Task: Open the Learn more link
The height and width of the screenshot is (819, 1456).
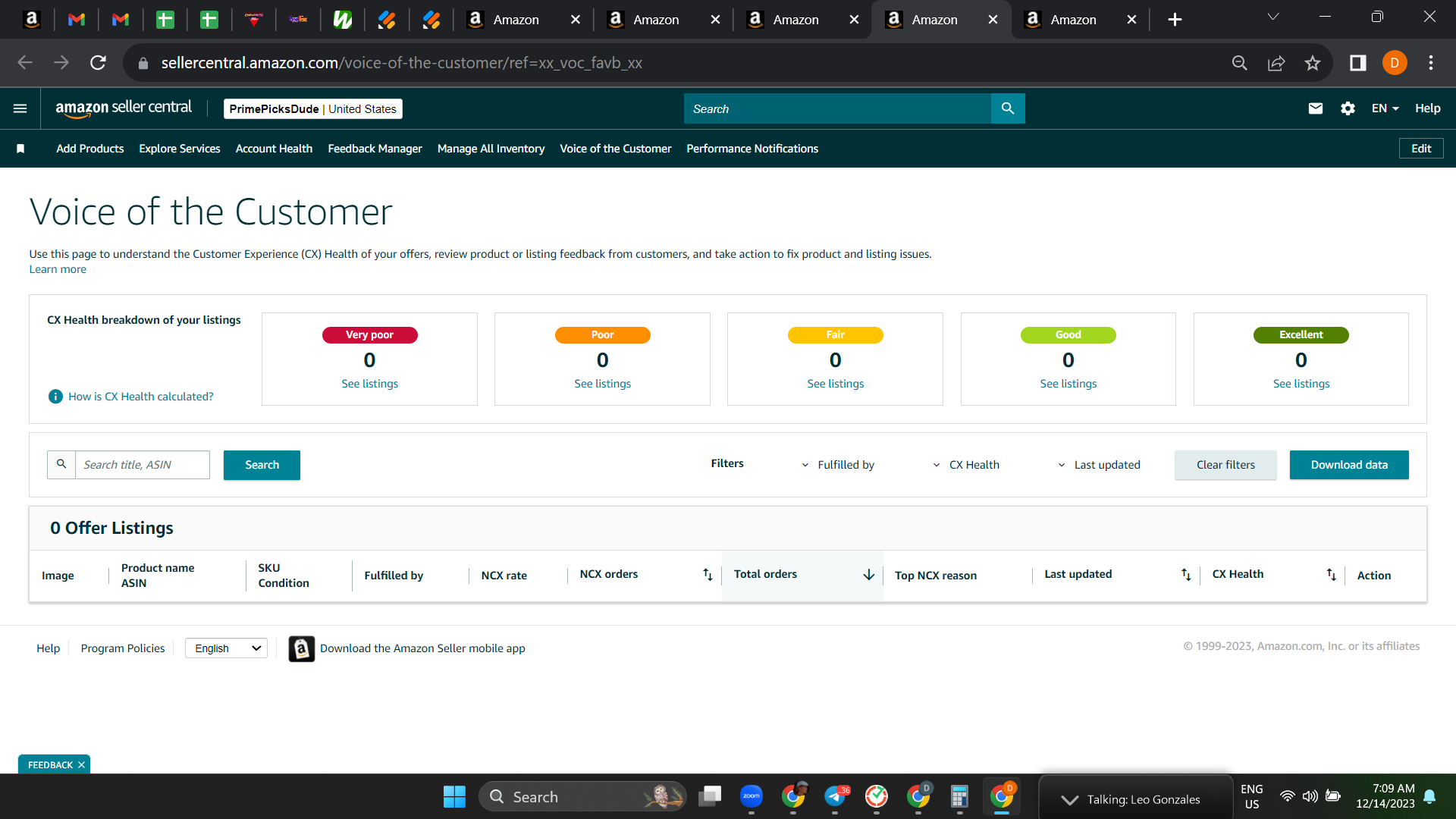Action: click(x=58, y=269)
